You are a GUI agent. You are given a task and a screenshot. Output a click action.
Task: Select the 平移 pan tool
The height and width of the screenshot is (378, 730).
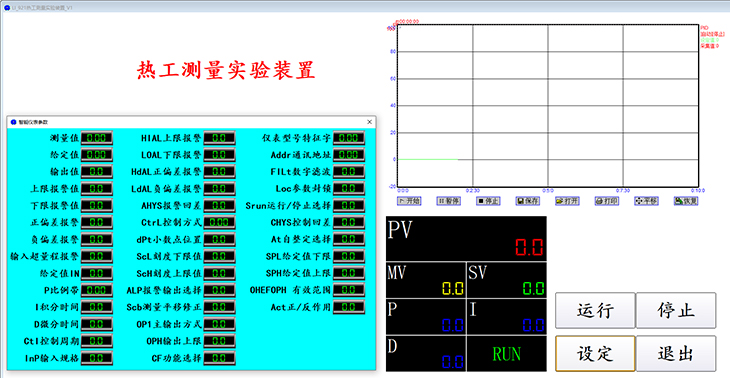(x=646, y=201)
